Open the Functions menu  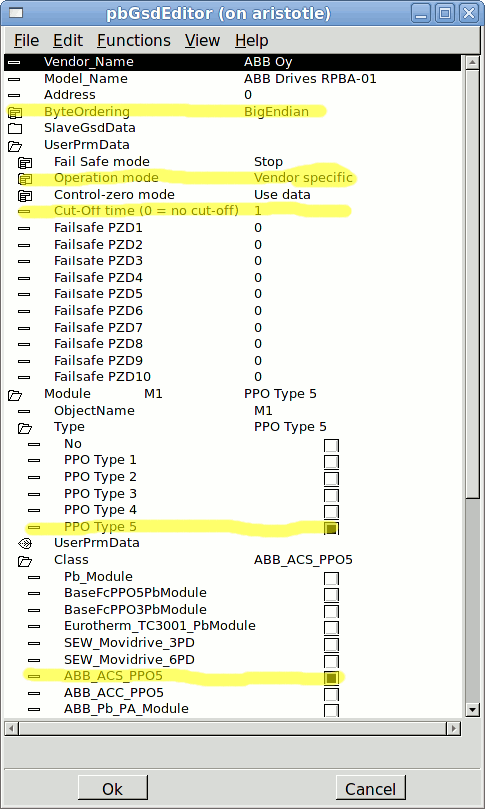coord(134,40)
